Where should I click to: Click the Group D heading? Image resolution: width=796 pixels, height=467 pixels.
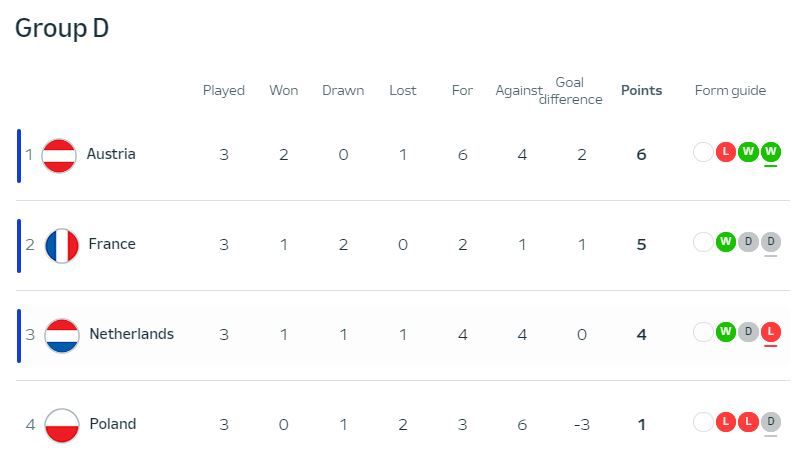point(62,28)
